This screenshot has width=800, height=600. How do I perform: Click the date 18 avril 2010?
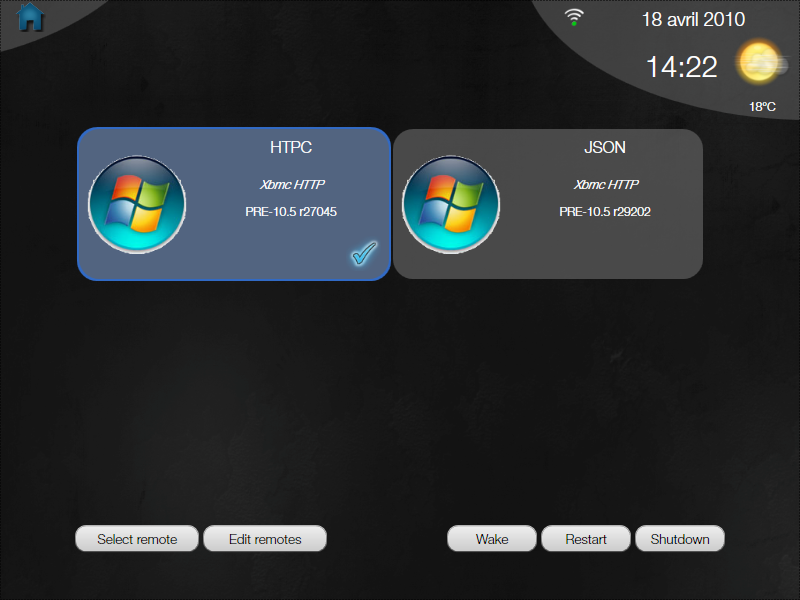(693, 19)
